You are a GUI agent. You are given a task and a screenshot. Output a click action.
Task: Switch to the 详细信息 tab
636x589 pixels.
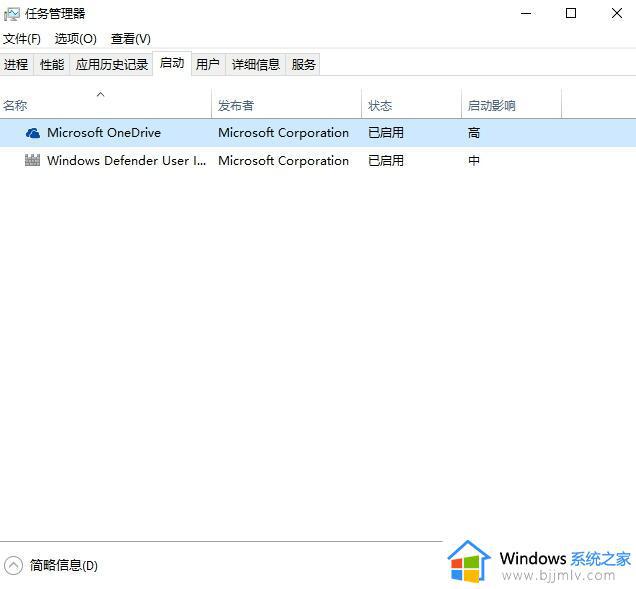click(x=256, y=64)
